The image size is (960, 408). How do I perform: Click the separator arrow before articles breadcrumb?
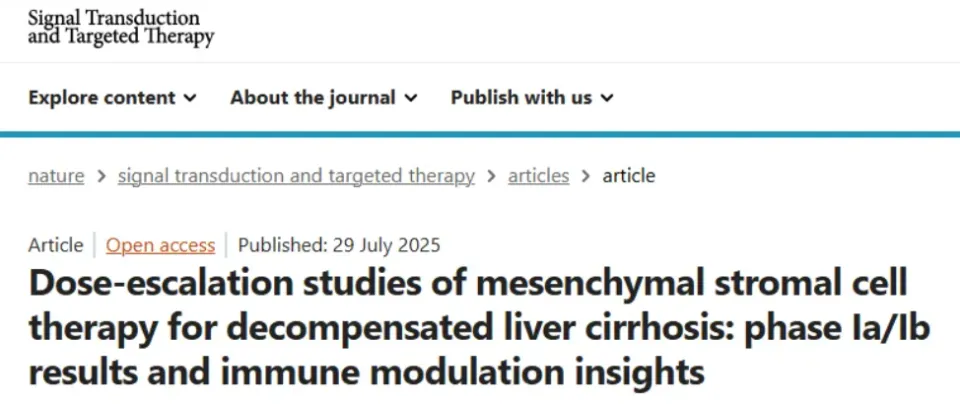[491, 177]
